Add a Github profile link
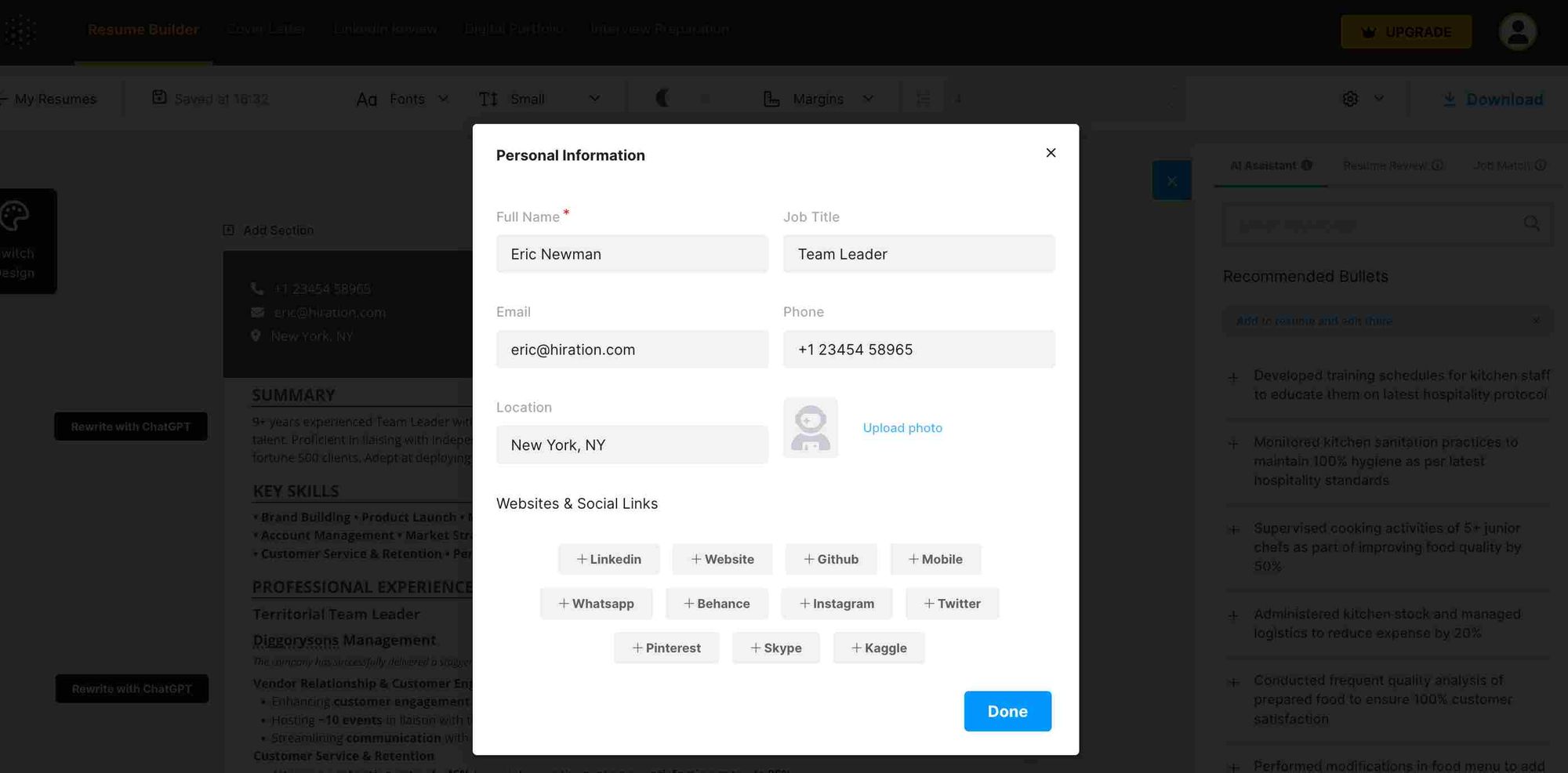This screenshot has width=1568, height=773. pos(830,559)
